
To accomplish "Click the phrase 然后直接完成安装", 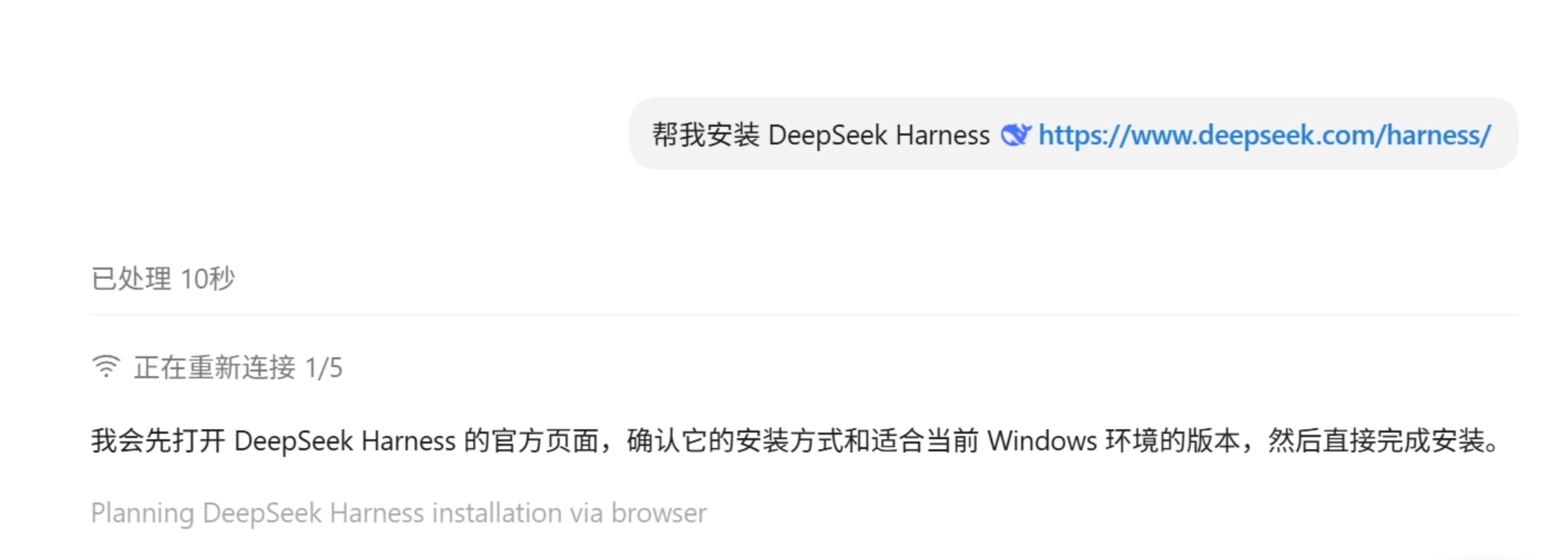I will [1376, 441].
